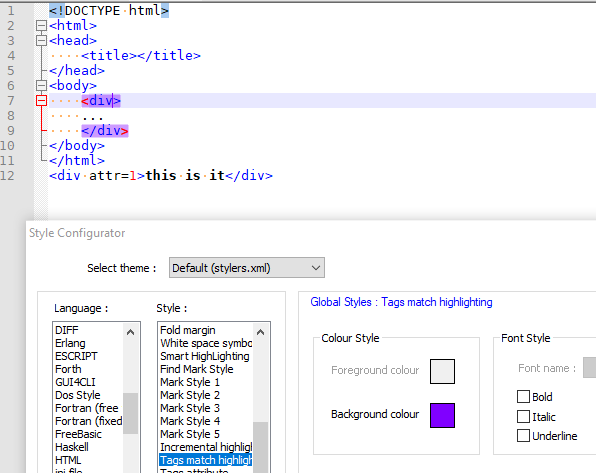This screenshot has height=473, width=596.
Task: Select Fold margin style
Action: (x=206, y=330)
